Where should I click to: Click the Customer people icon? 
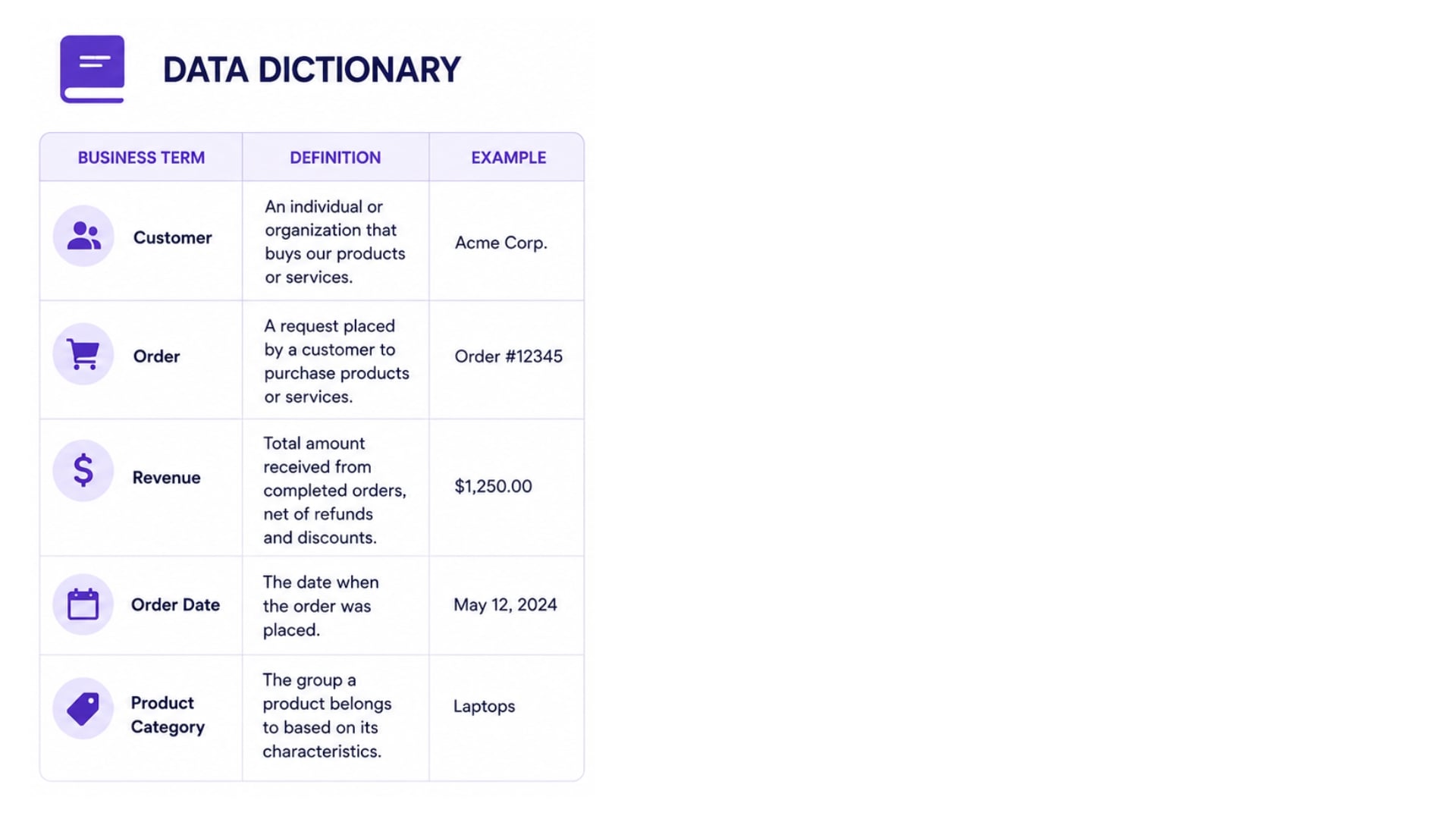tap(83, 236)
